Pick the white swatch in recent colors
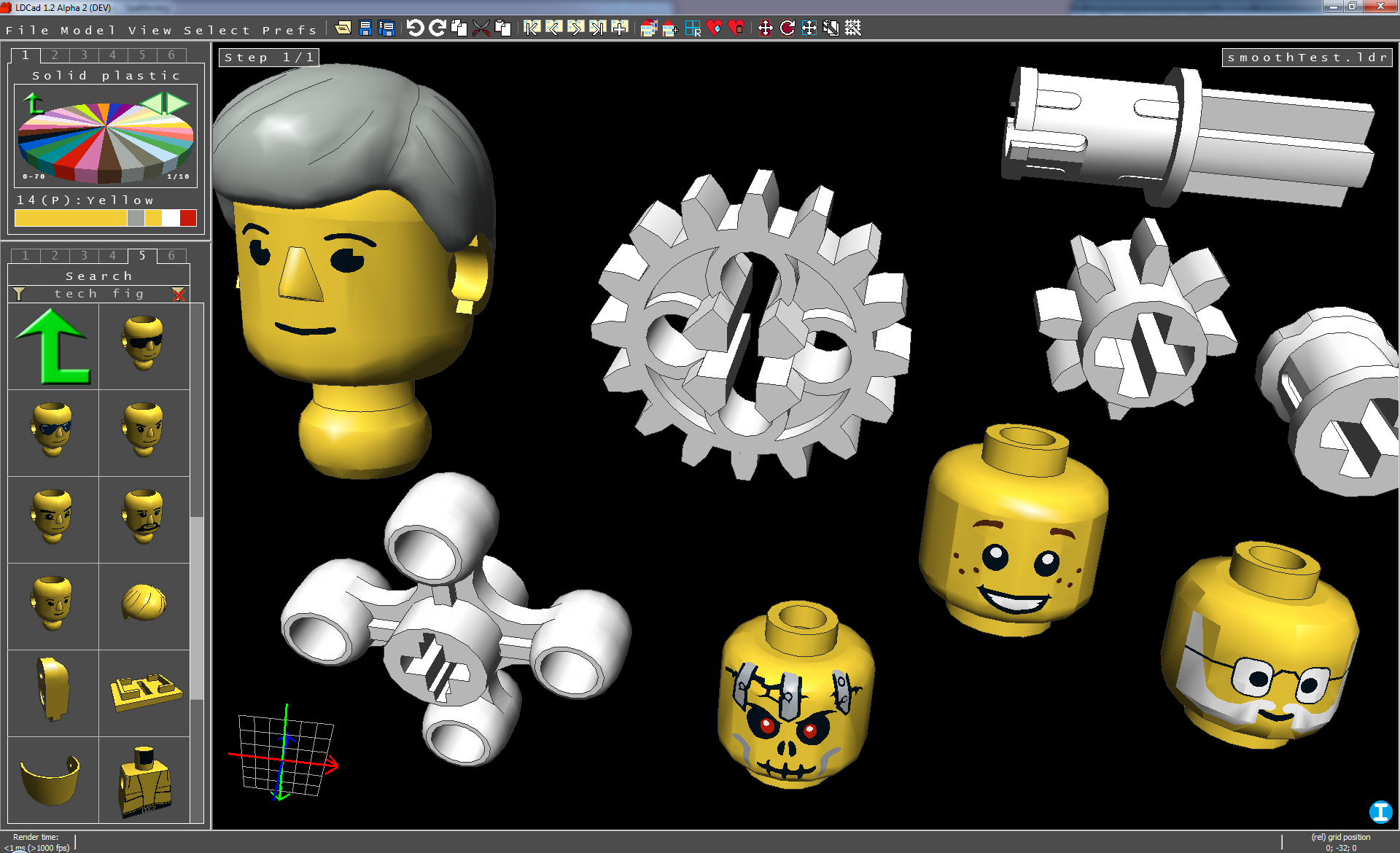The image size is (1400, 853). [x=171, y=218]
